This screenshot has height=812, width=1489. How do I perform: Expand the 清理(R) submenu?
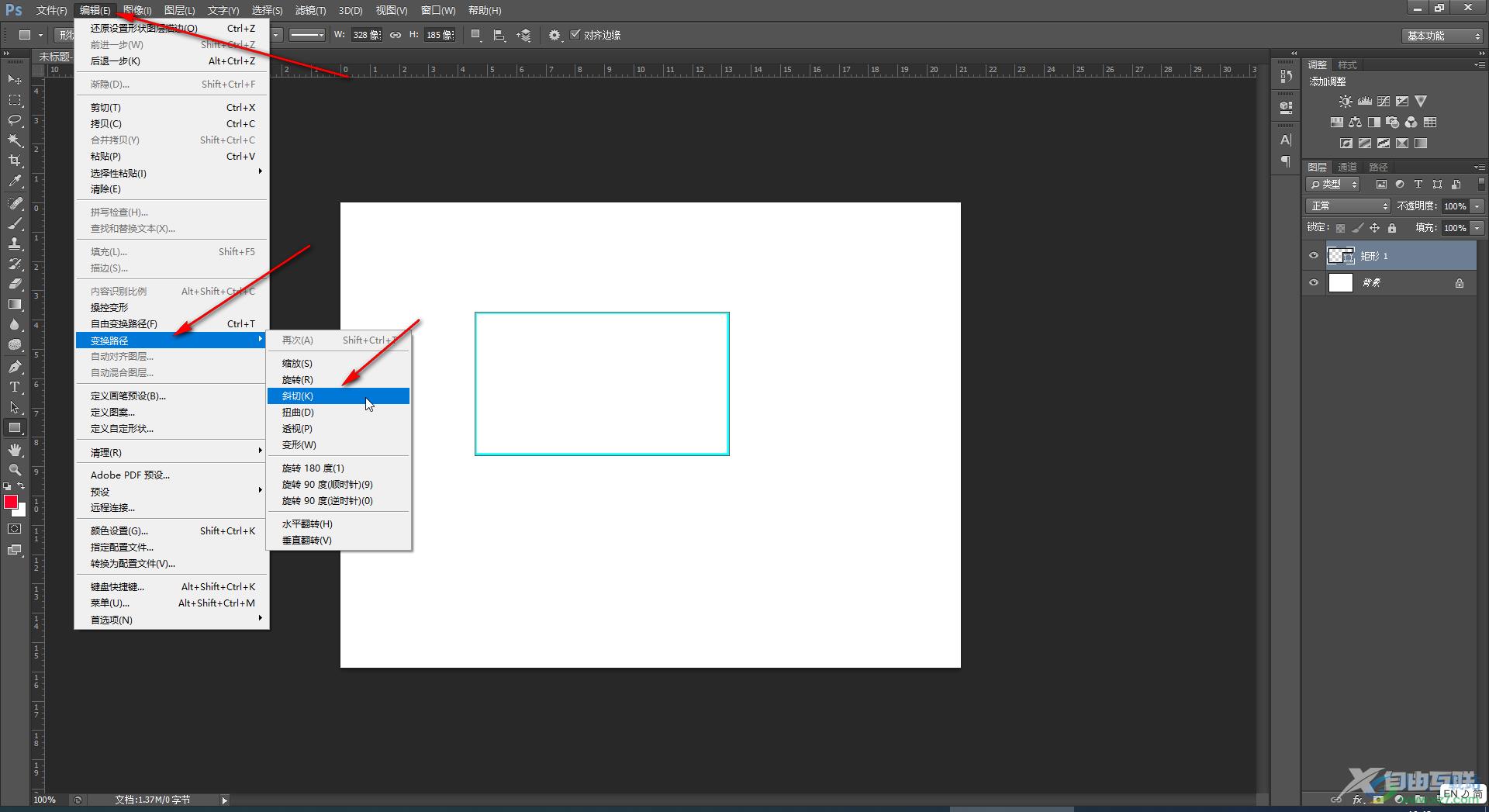(x=171, y=452)
